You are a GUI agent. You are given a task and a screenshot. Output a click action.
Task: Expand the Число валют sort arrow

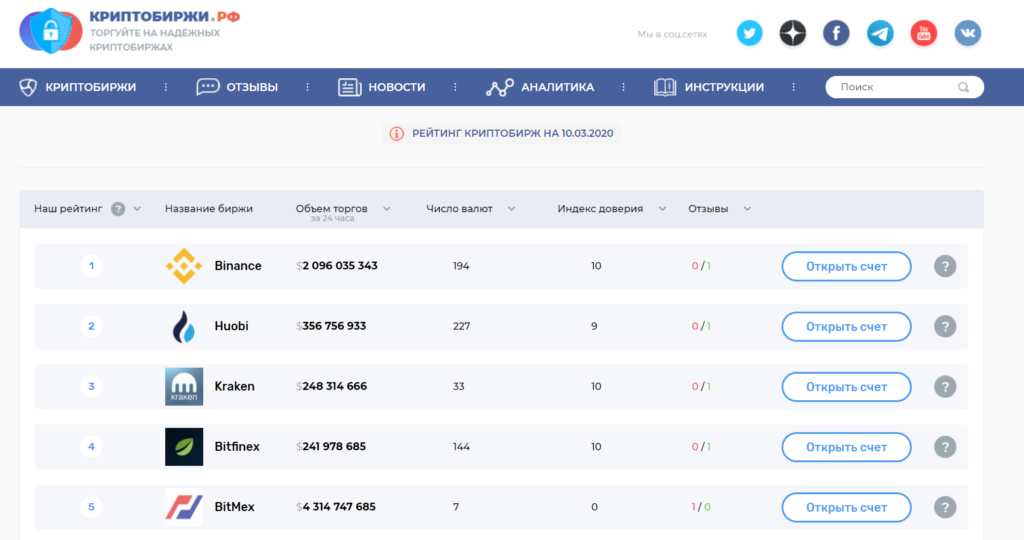tap(511, 209)
